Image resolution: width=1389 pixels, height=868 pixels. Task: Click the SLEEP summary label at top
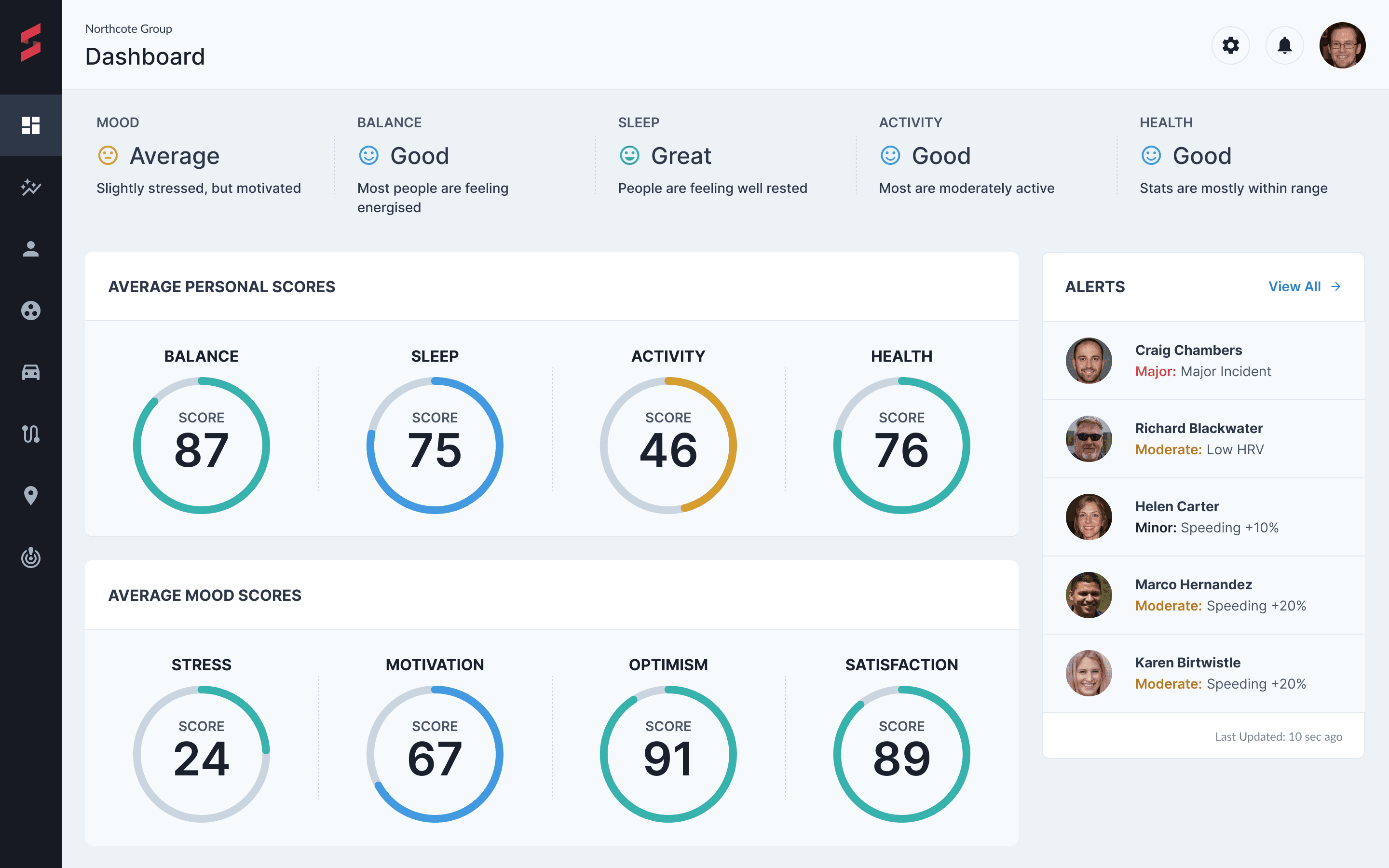(638, 122)
